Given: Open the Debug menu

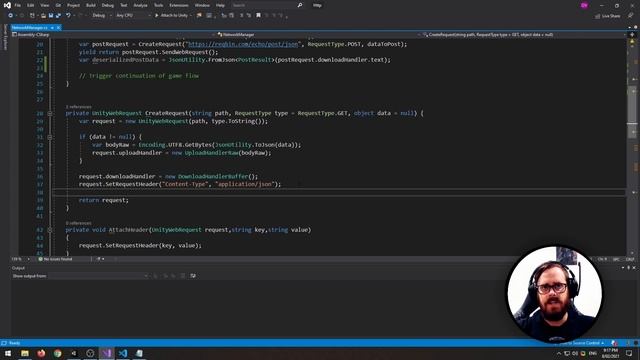Looking at the screenshot, I should (108, 5).
